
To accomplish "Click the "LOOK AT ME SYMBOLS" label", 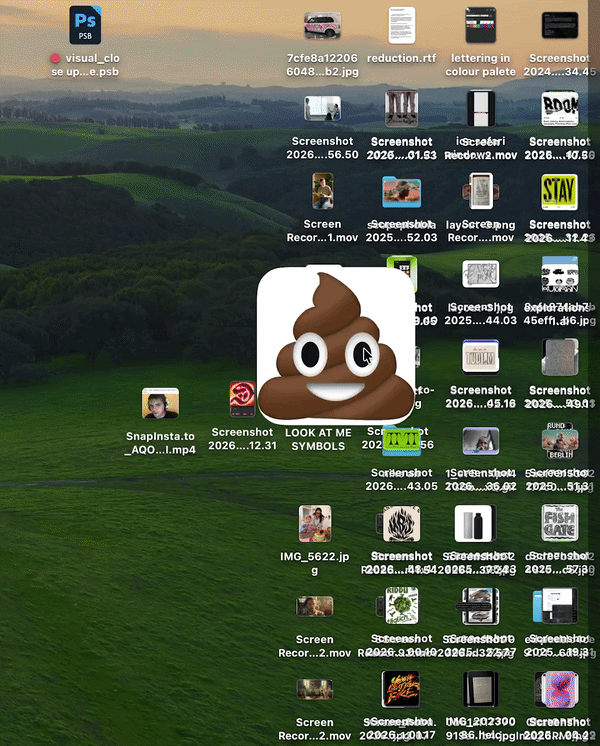I will click(318, 439).
